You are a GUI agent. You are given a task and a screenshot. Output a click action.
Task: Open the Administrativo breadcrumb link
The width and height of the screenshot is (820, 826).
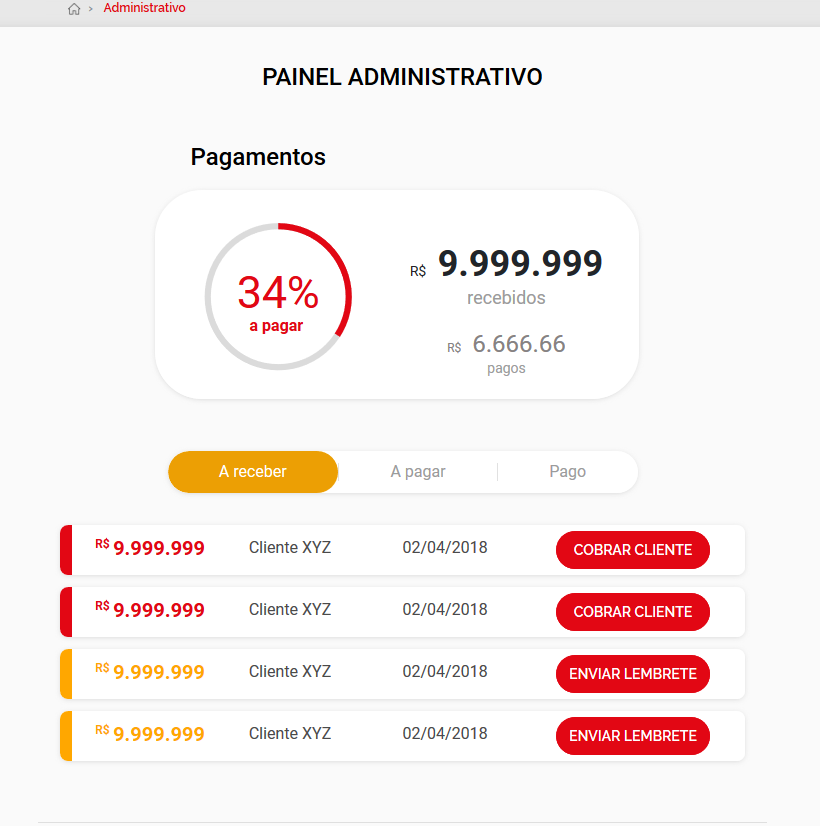tap(144, 8)
